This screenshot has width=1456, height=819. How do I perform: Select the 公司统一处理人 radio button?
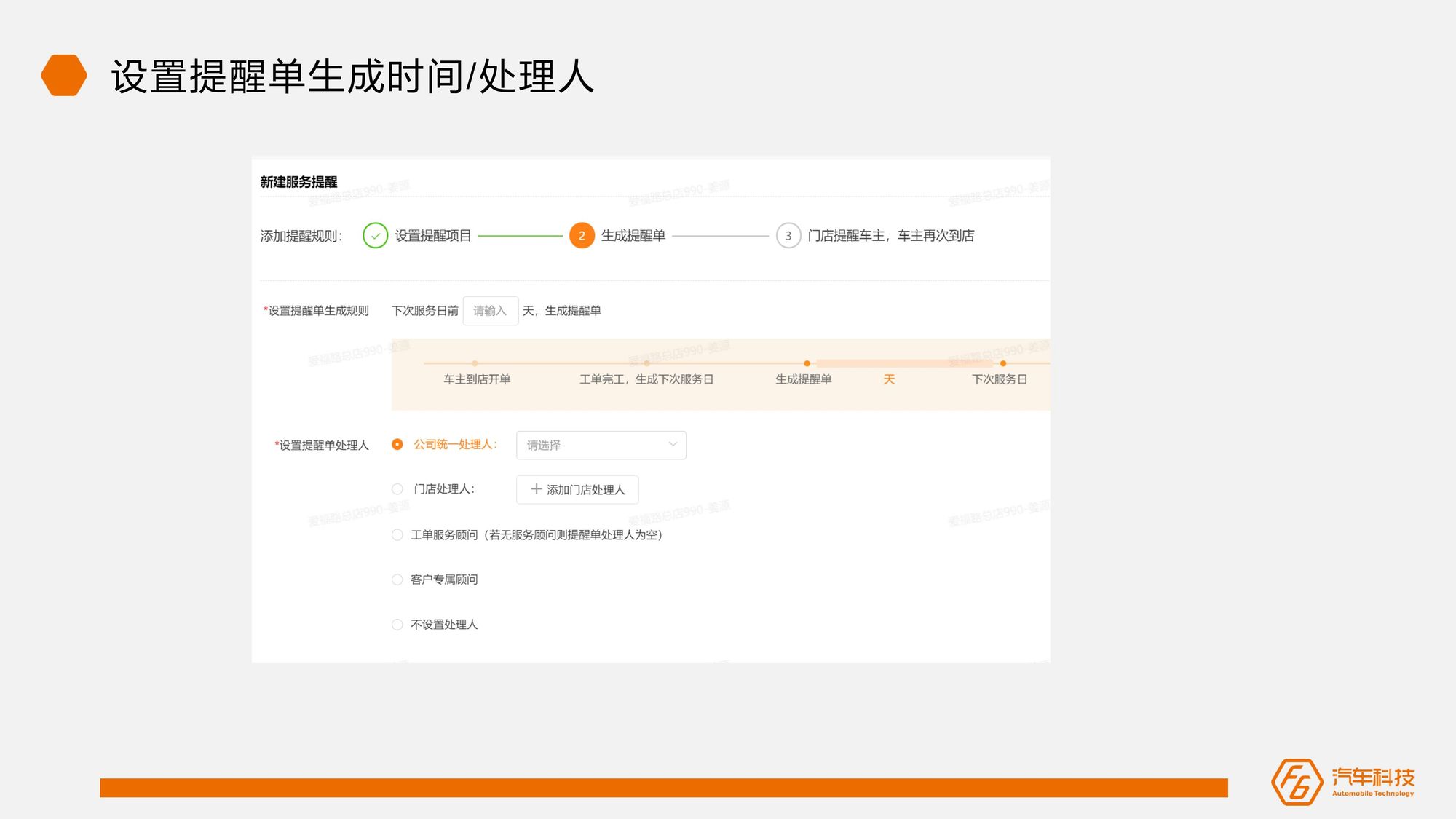click(x=397, y=444)
